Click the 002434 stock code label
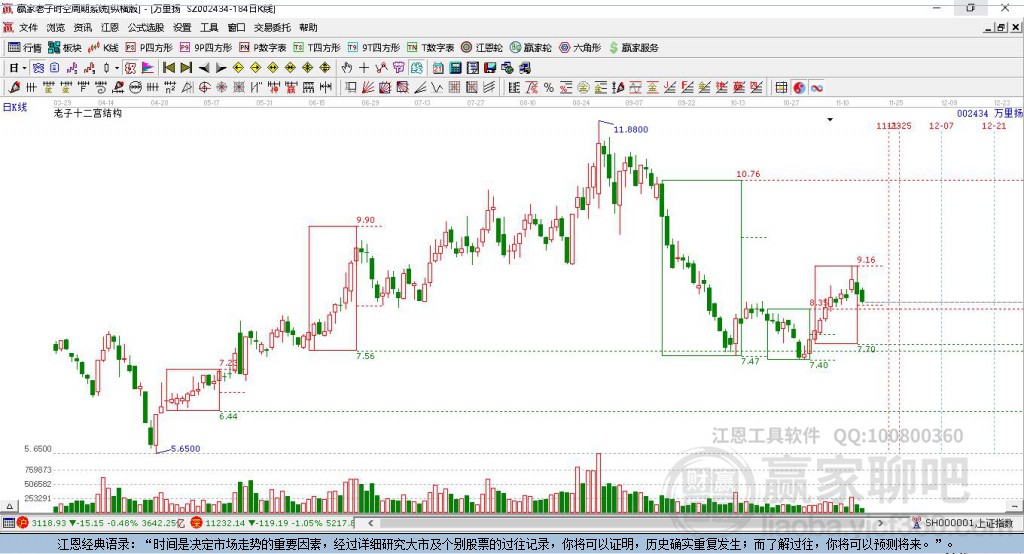 (973, 114)
